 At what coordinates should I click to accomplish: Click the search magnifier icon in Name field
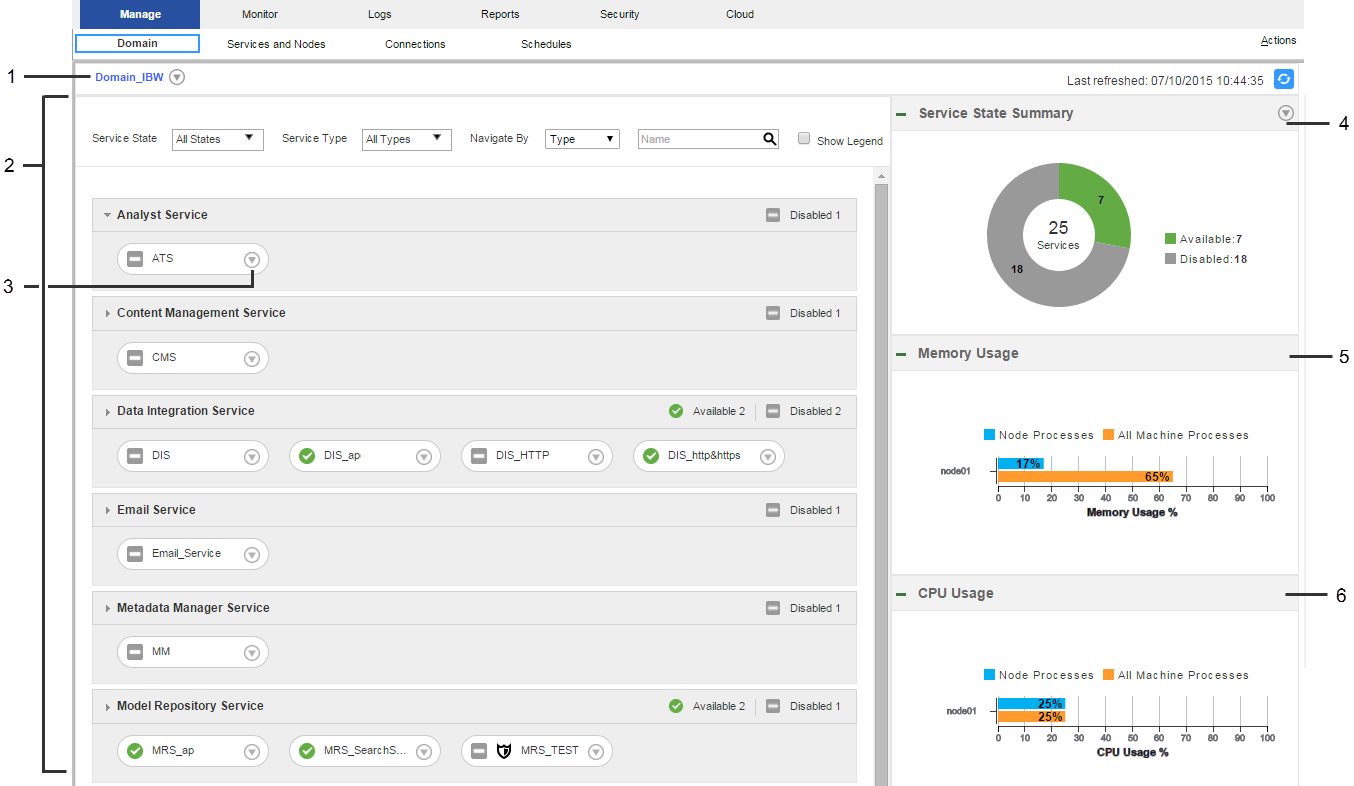pos(769,139)
